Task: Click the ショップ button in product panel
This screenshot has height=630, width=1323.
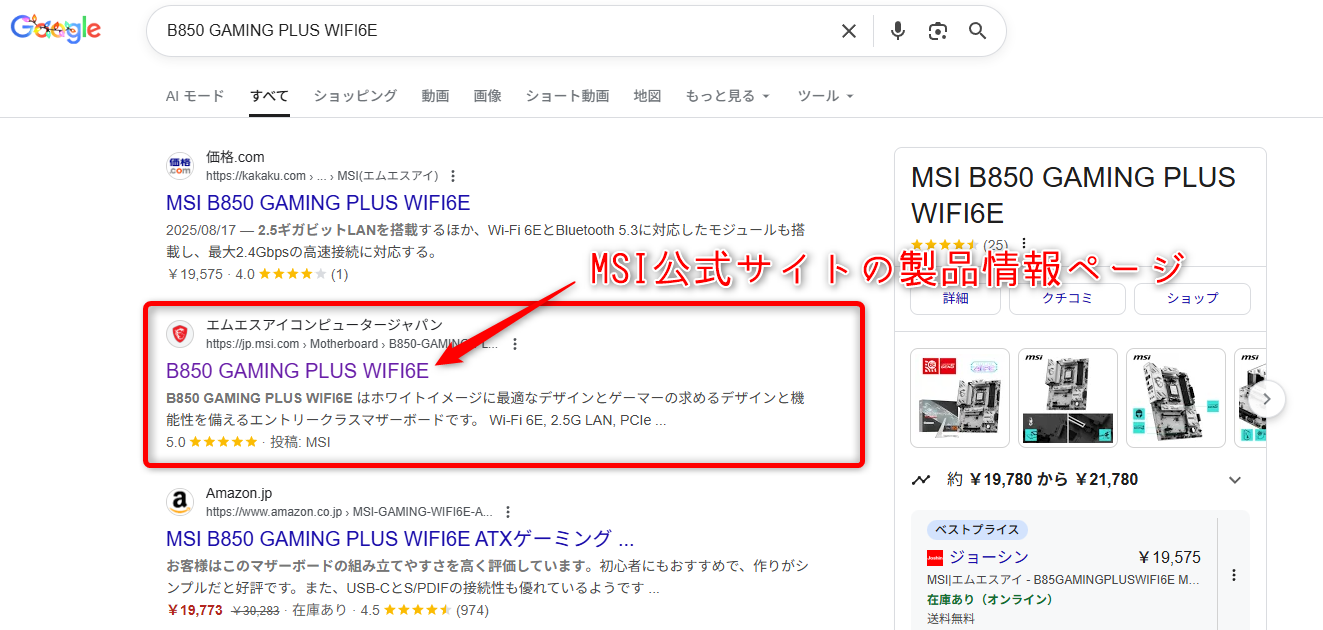Action: pyautogui.click(x=1192, y=298)
